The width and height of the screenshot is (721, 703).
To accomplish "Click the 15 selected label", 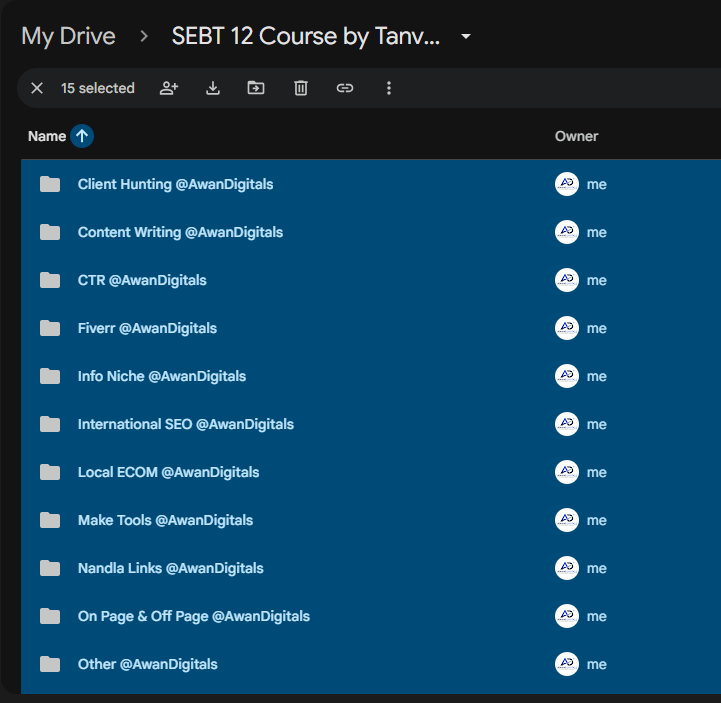I will click(x=97, y=88).
